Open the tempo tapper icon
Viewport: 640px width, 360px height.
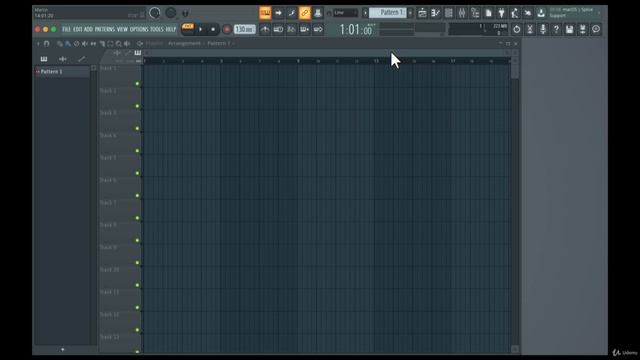tap(515, 13)
